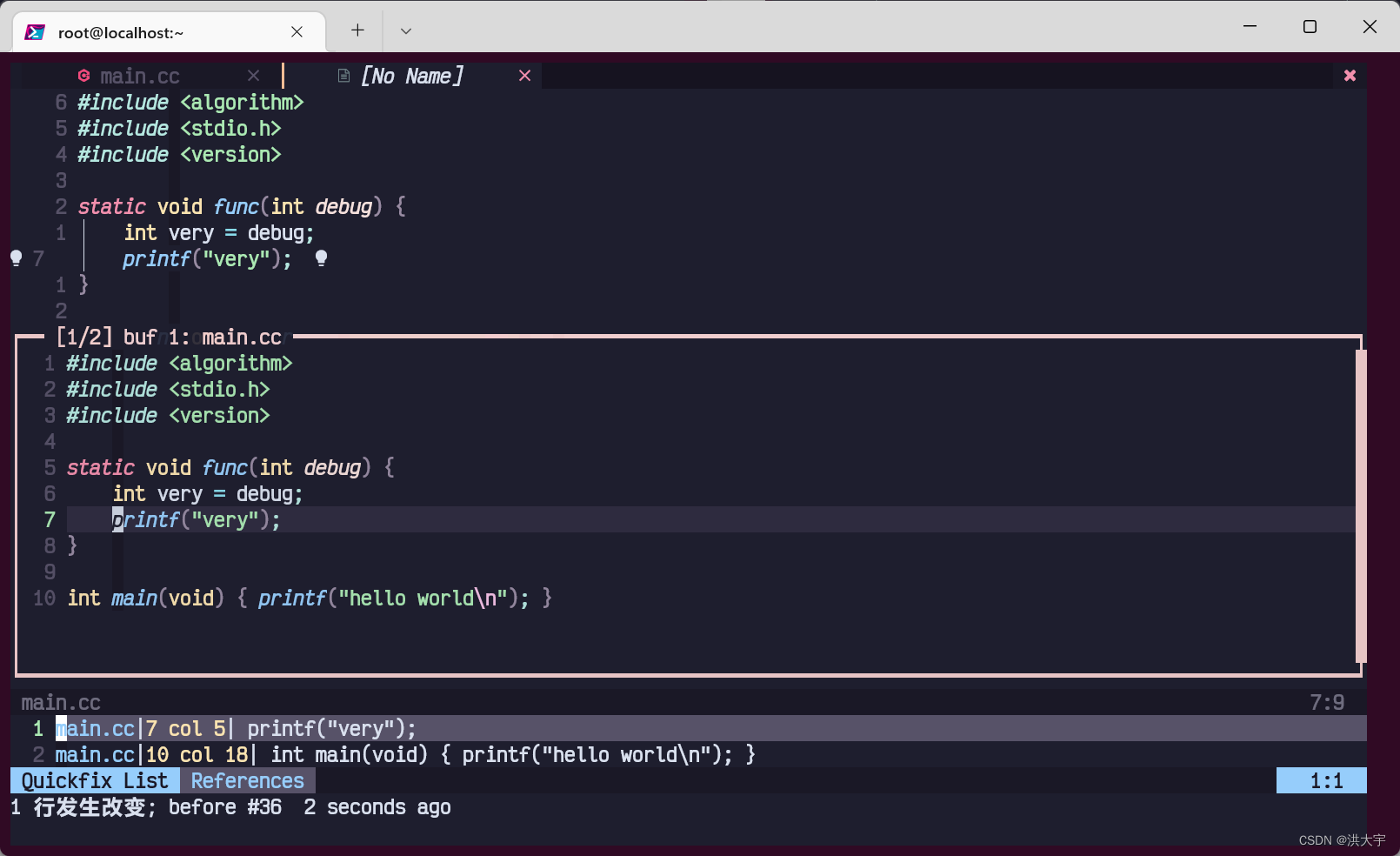Minimize the terminal window
This screenshot has width=1400, height=856.
[x=1250, y=27]
